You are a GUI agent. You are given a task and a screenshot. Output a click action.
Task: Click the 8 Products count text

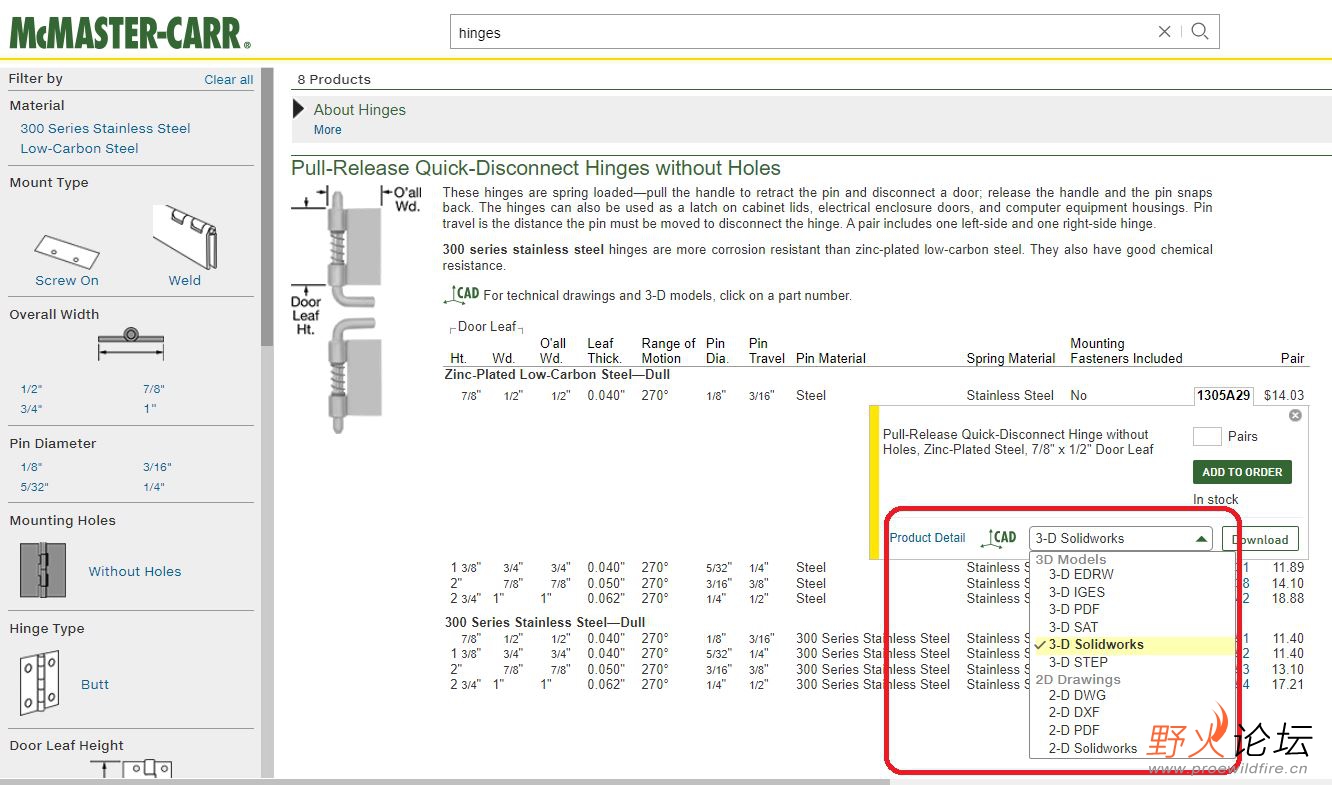point(334,80)
